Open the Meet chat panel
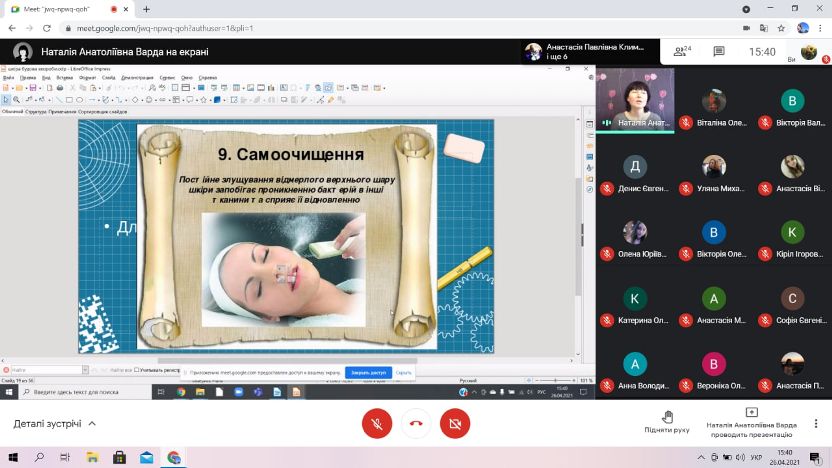The image size is (832, 468). (x=718, y=51)
